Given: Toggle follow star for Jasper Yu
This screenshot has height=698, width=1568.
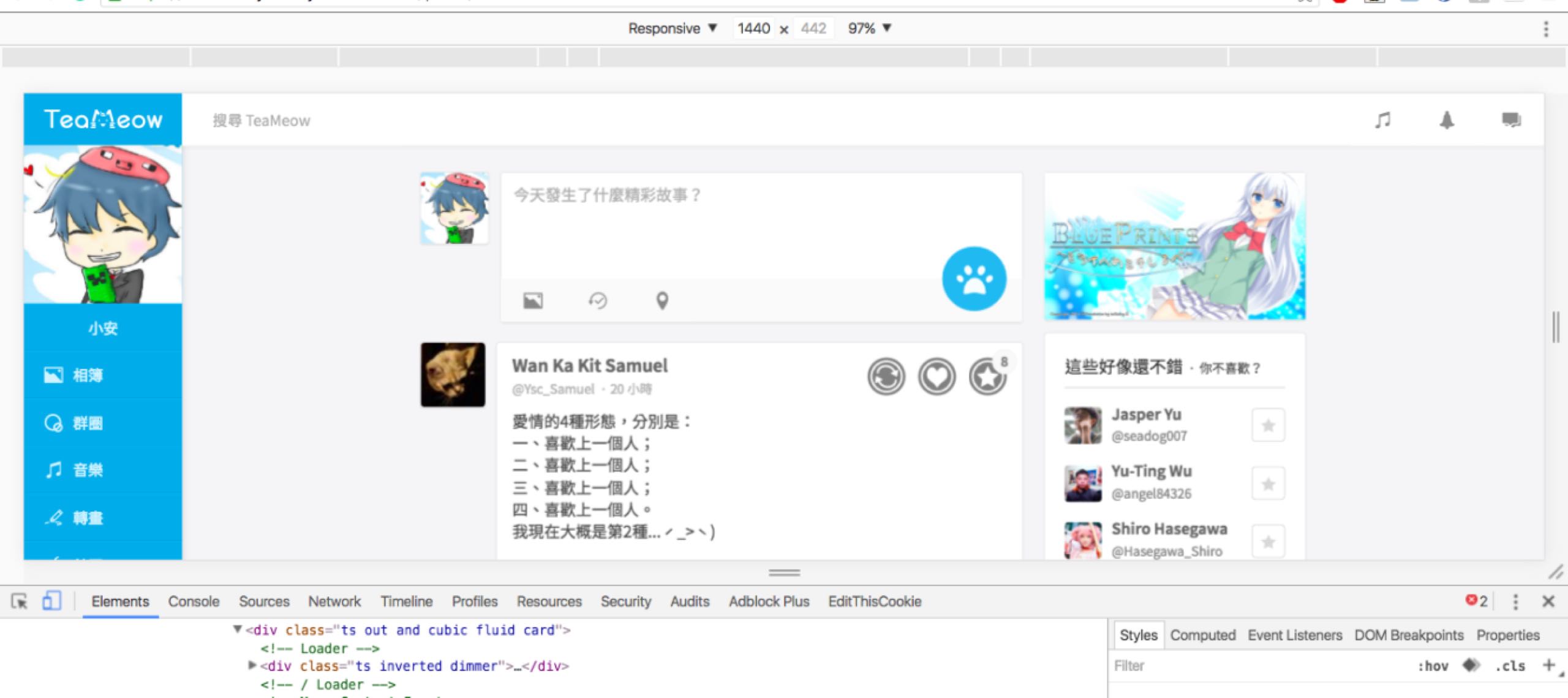Looking at the screenshot, I should coord(1268,425).
